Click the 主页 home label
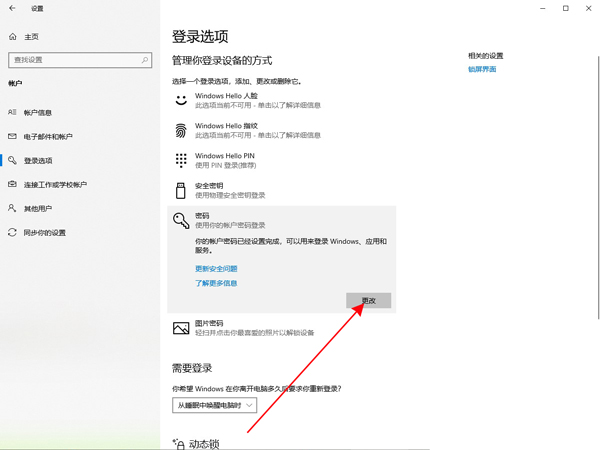The height and width of the screenshot is (450, 600). pos(31,37)
